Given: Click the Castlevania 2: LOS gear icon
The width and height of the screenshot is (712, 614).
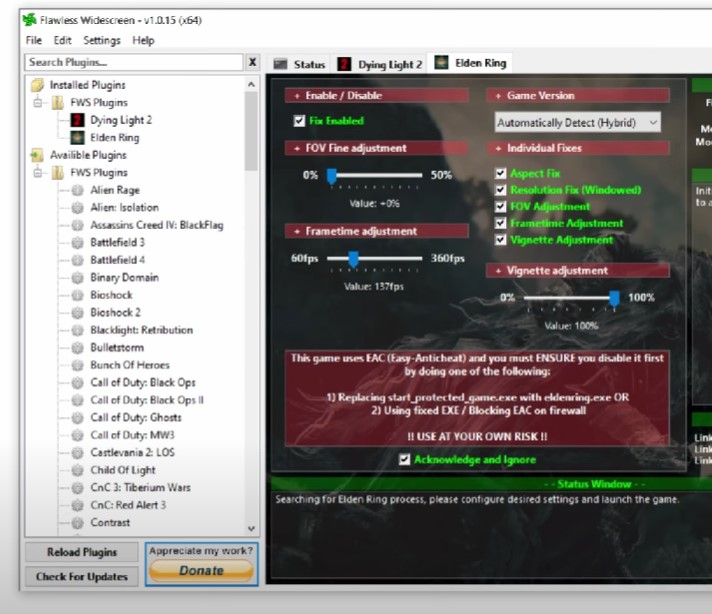Looking at the screenshot, I should (78, 453).
